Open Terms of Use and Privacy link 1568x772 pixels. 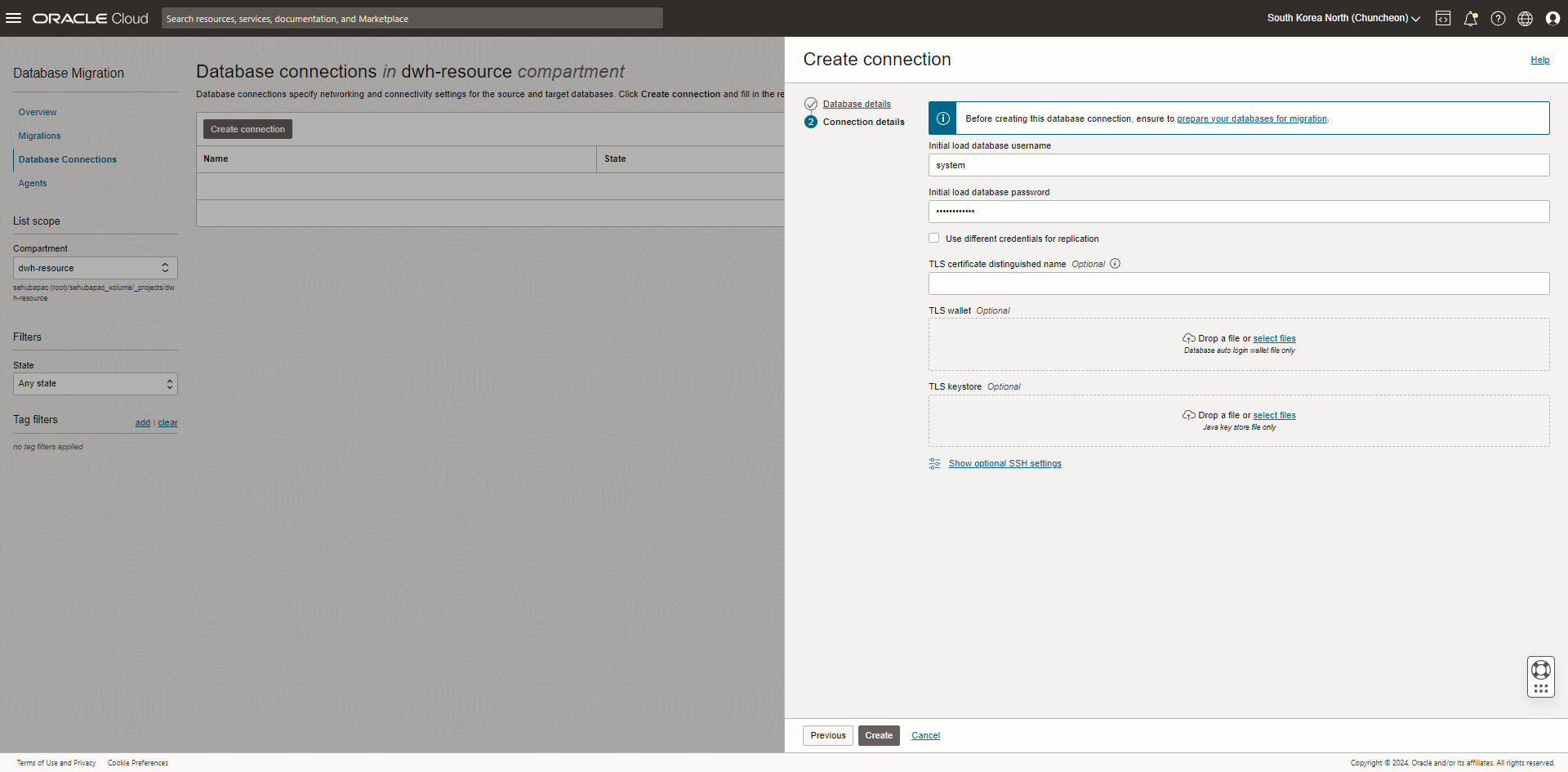(56, 763)
